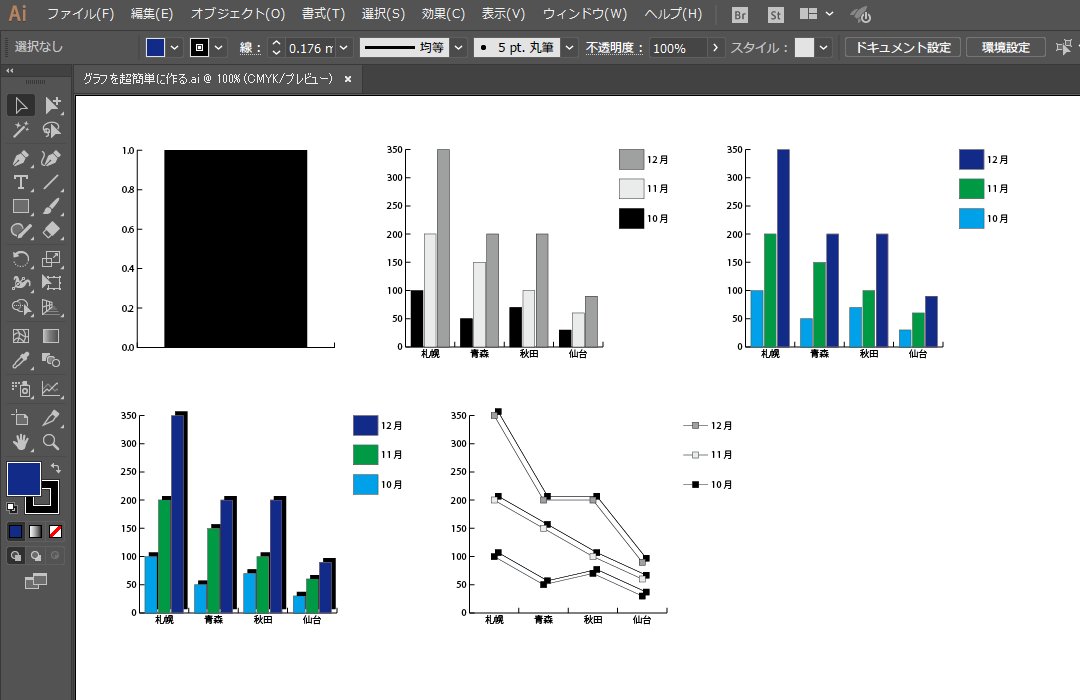Image resolution: width=1080 pixels, height=700 pixels.
Task: Select the Shaper tool
Action: 21,230
